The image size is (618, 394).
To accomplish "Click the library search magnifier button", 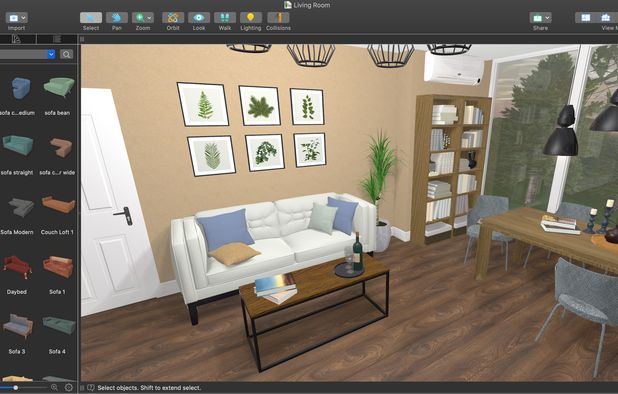I will click(x=67, y=54).
